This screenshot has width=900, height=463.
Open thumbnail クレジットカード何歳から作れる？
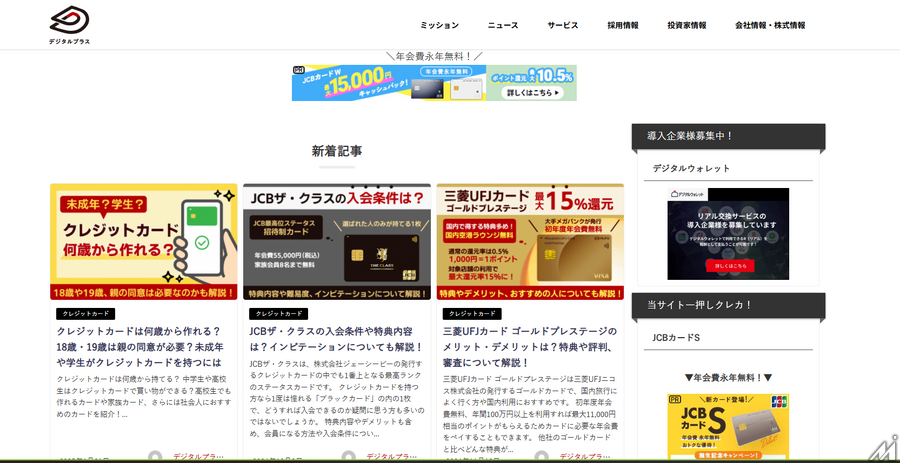[143, 242]
